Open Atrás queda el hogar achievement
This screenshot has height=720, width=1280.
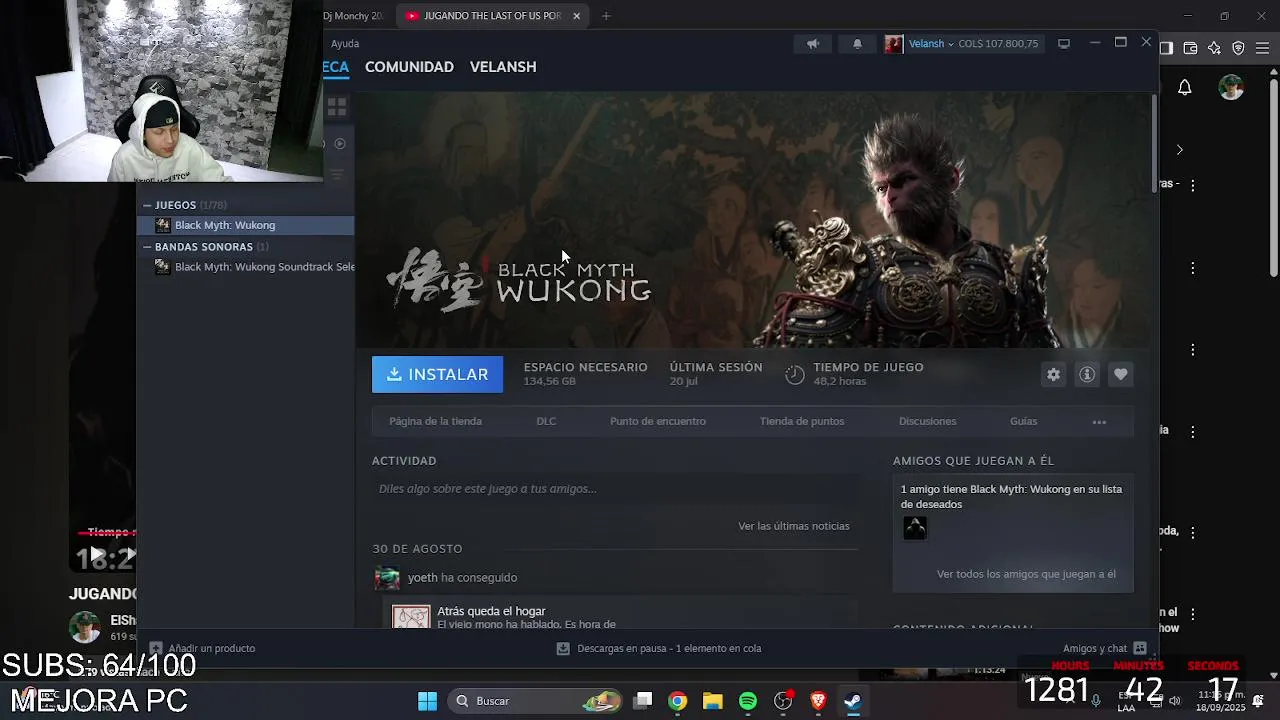(x=491, y=611)
